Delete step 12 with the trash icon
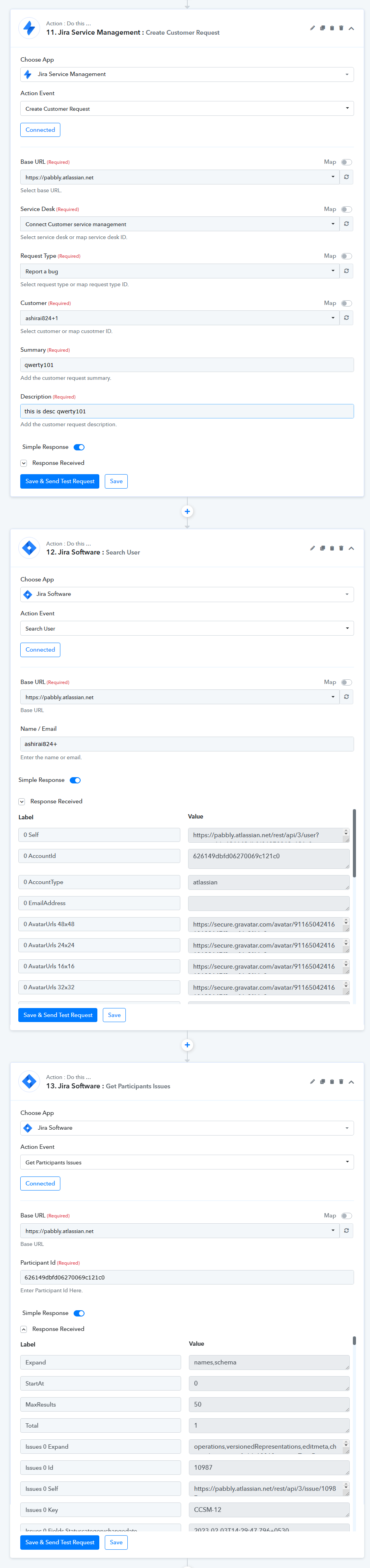The height and width of the screenshot is (1568, 370). pos(341,548)
